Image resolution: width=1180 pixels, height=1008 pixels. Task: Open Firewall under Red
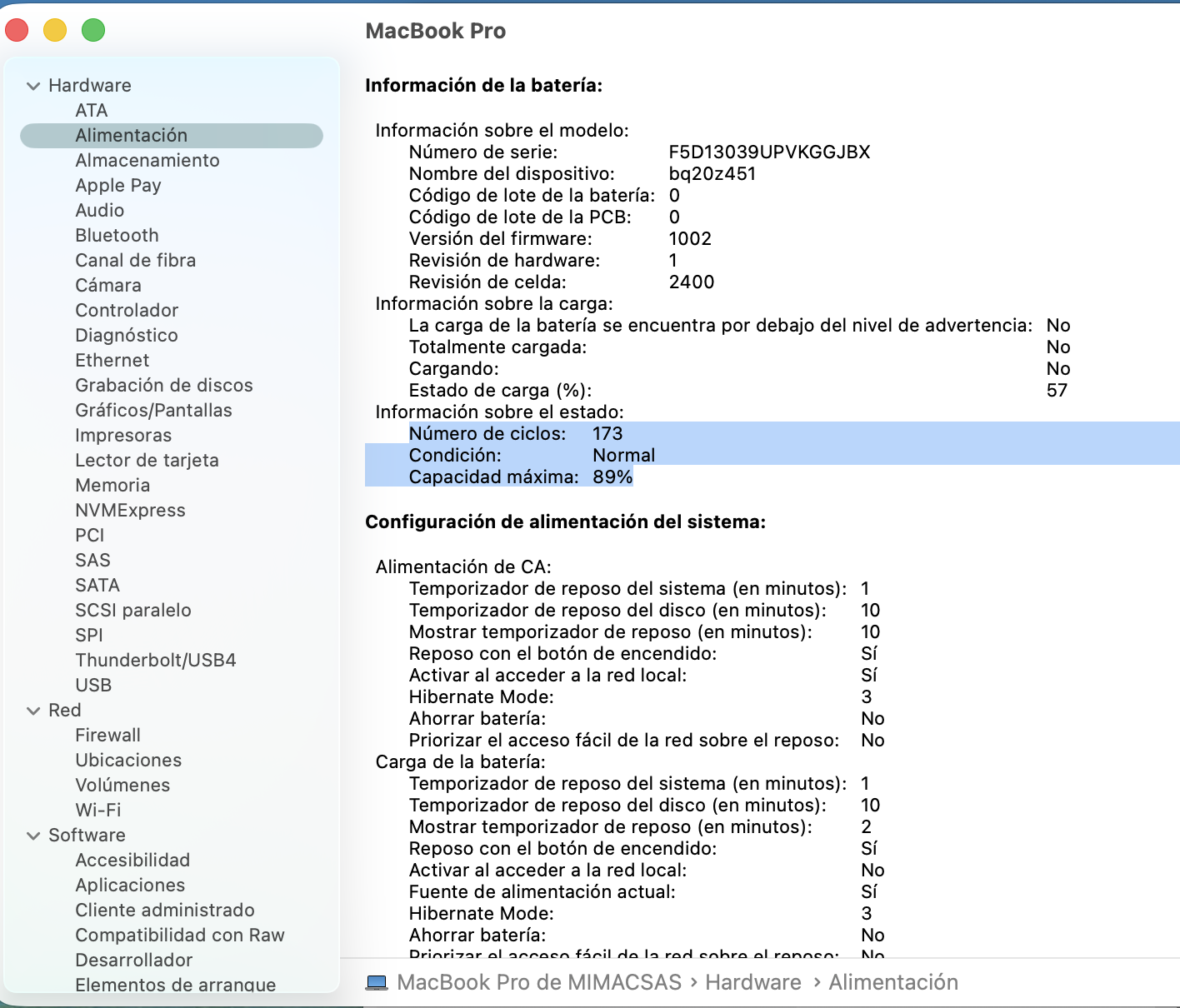[108, 736]
